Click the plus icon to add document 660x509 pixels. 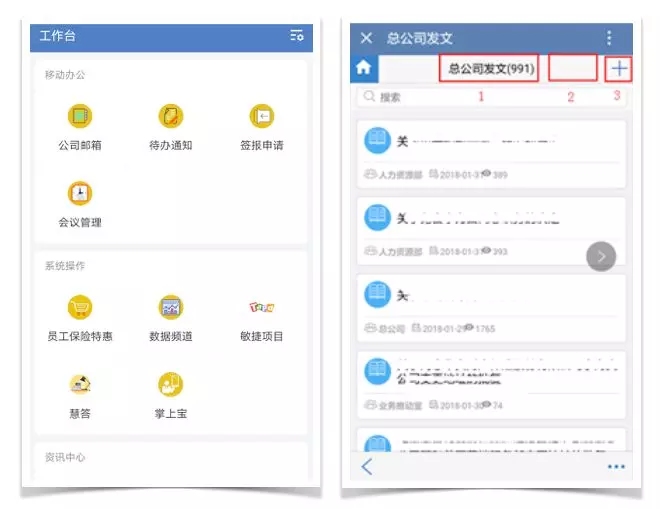tap(620, 68)
